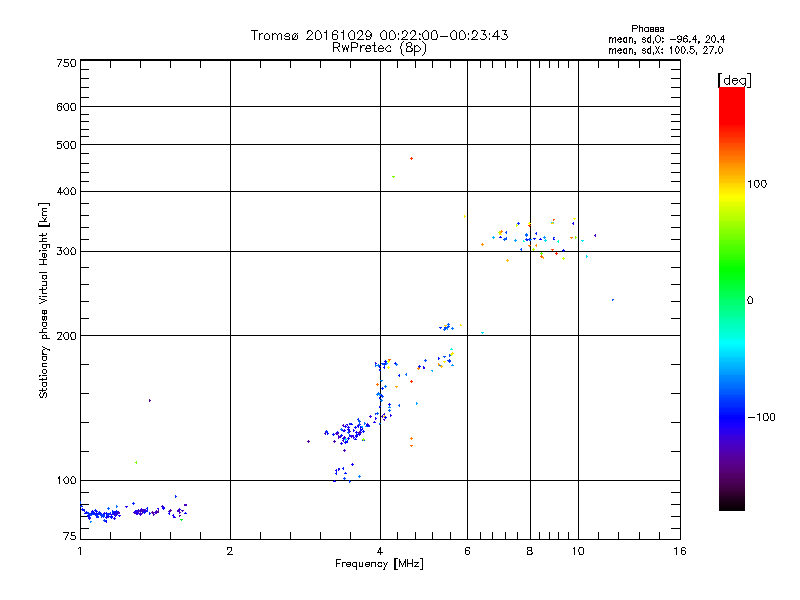Click the colorbar label '100'
The image size is (800, 600).
(757, 184)
